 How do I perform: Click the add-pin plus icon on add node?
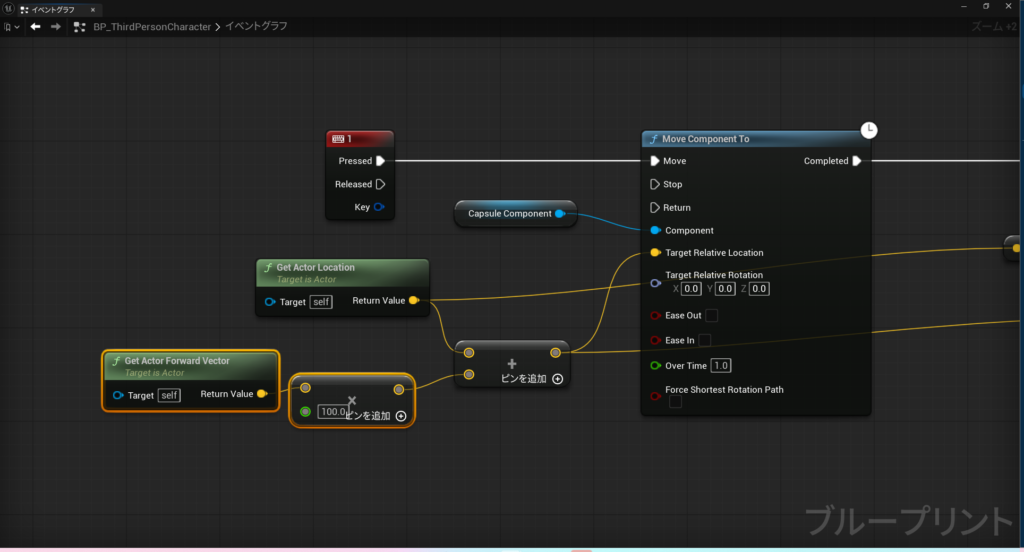tap(557, 379)
